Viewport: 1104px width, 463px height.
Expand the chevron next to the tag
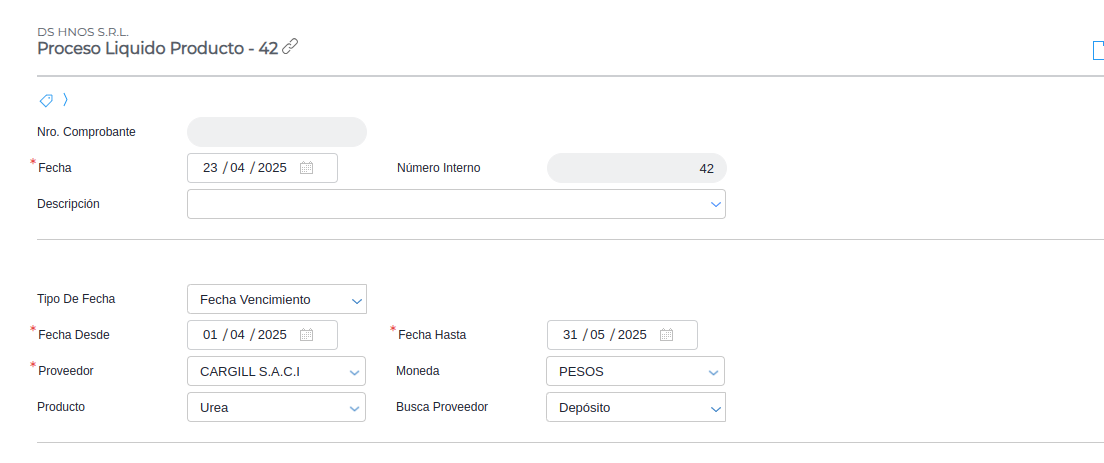[65, 100]
